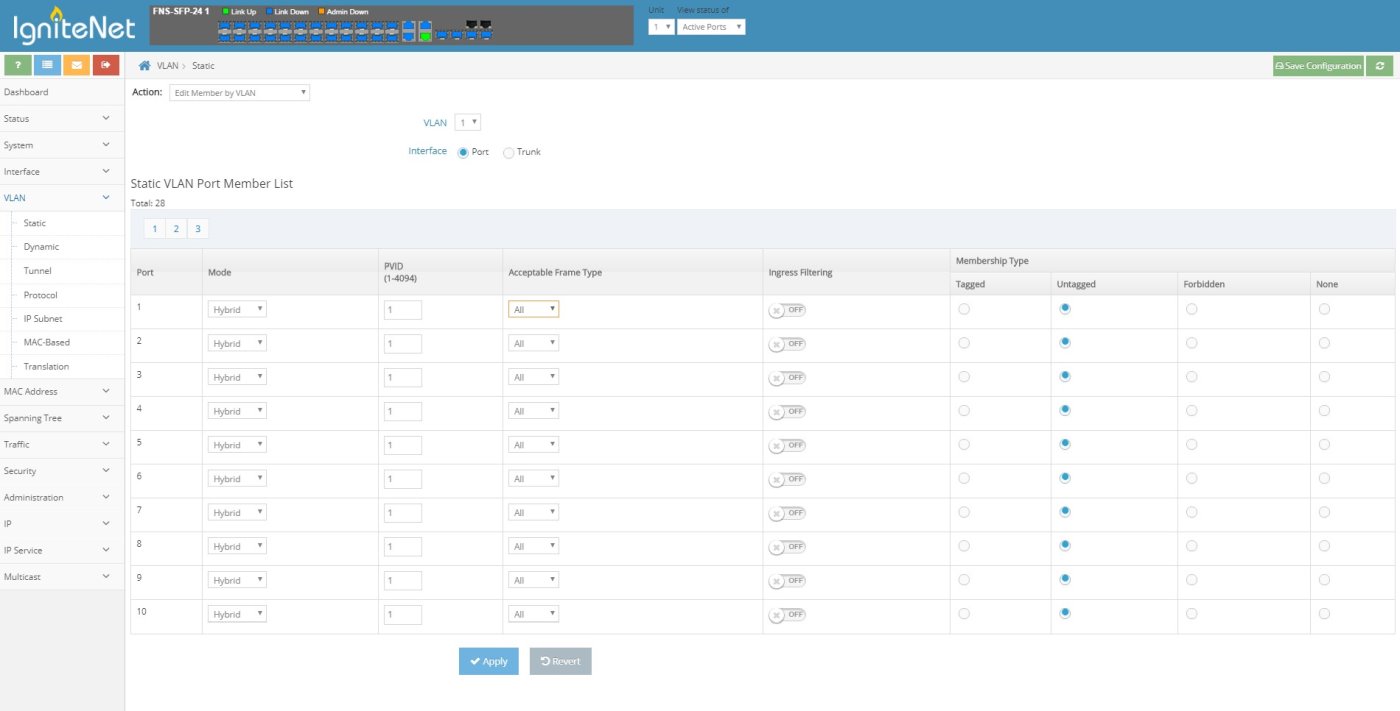Click the PVID field for port 5

pyautogui.click(x=402, y=445)
